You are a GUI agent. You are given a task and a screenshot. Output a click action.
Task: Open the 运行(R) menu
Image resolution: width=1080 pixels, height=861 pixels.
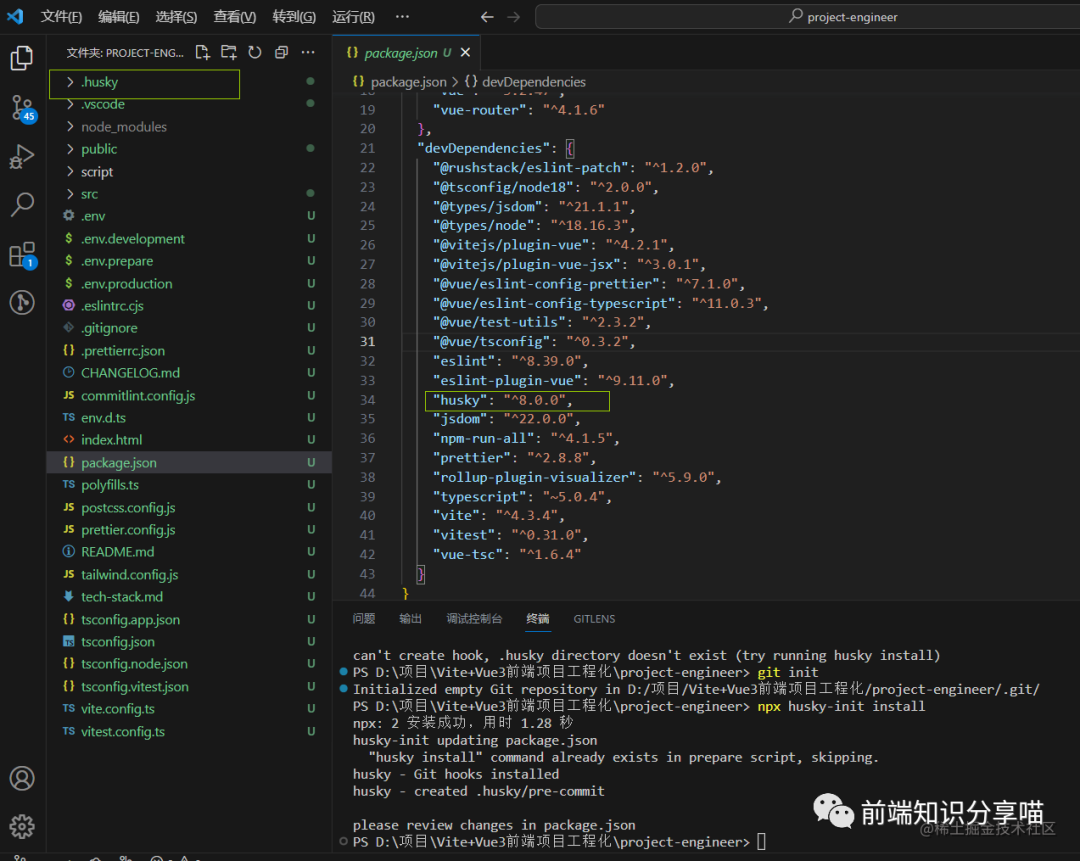click(x=353, y=17)
